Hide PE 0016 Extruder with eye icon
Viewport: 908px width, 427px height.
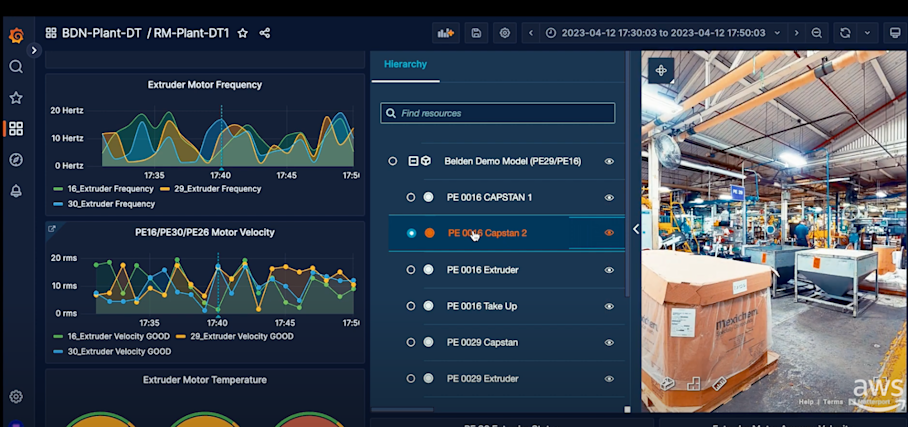[609, 269]
